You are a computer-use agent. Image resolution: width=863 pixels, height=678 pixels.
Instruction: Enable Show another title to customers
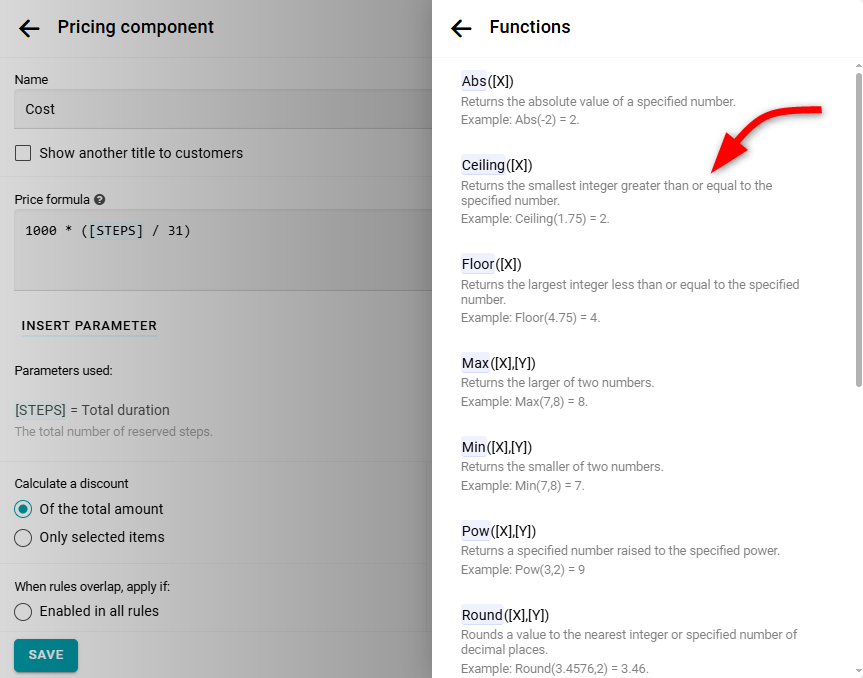click(x=23, y=153)
